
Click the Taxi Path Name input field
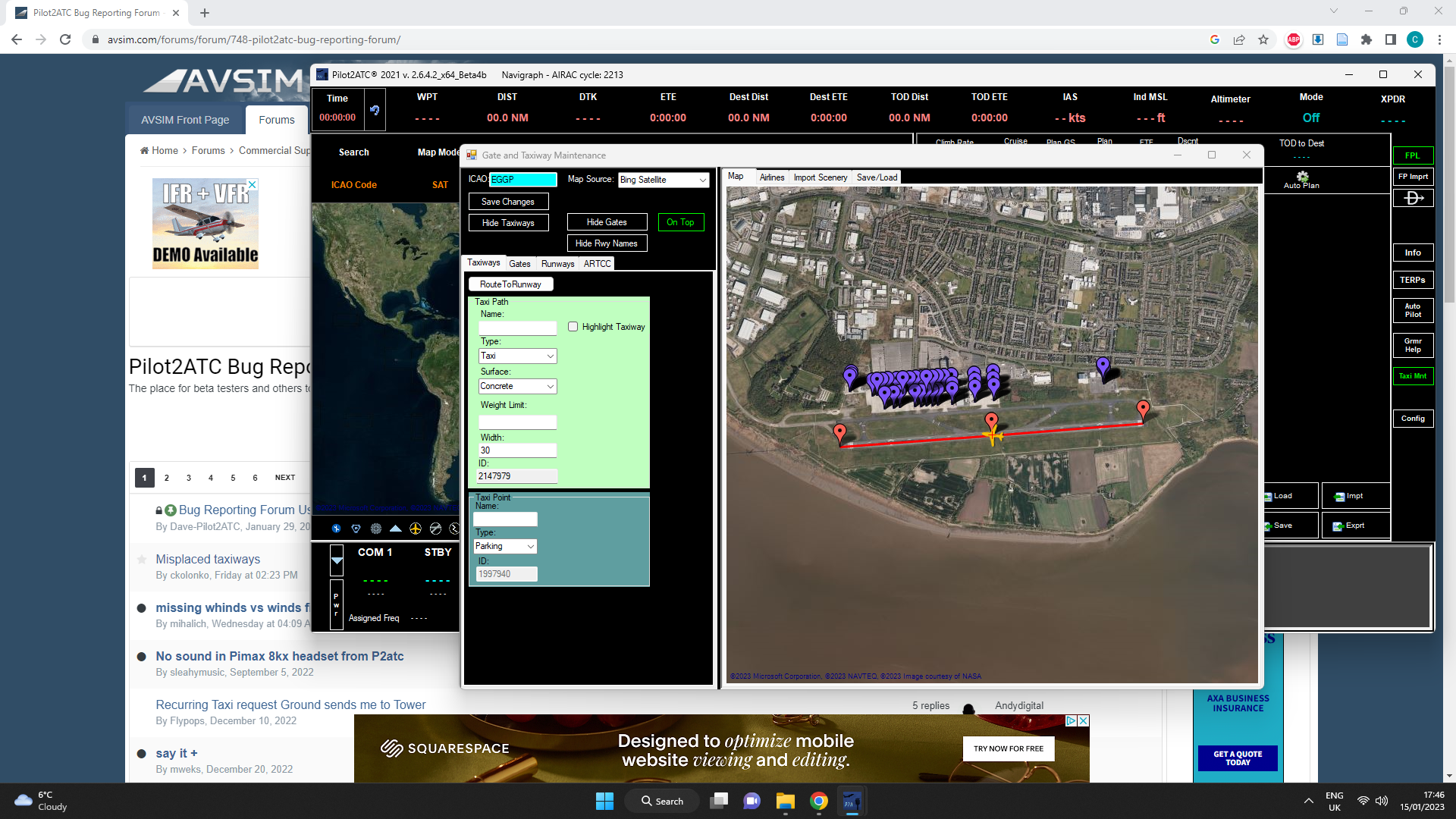click(x=518, y=328)
